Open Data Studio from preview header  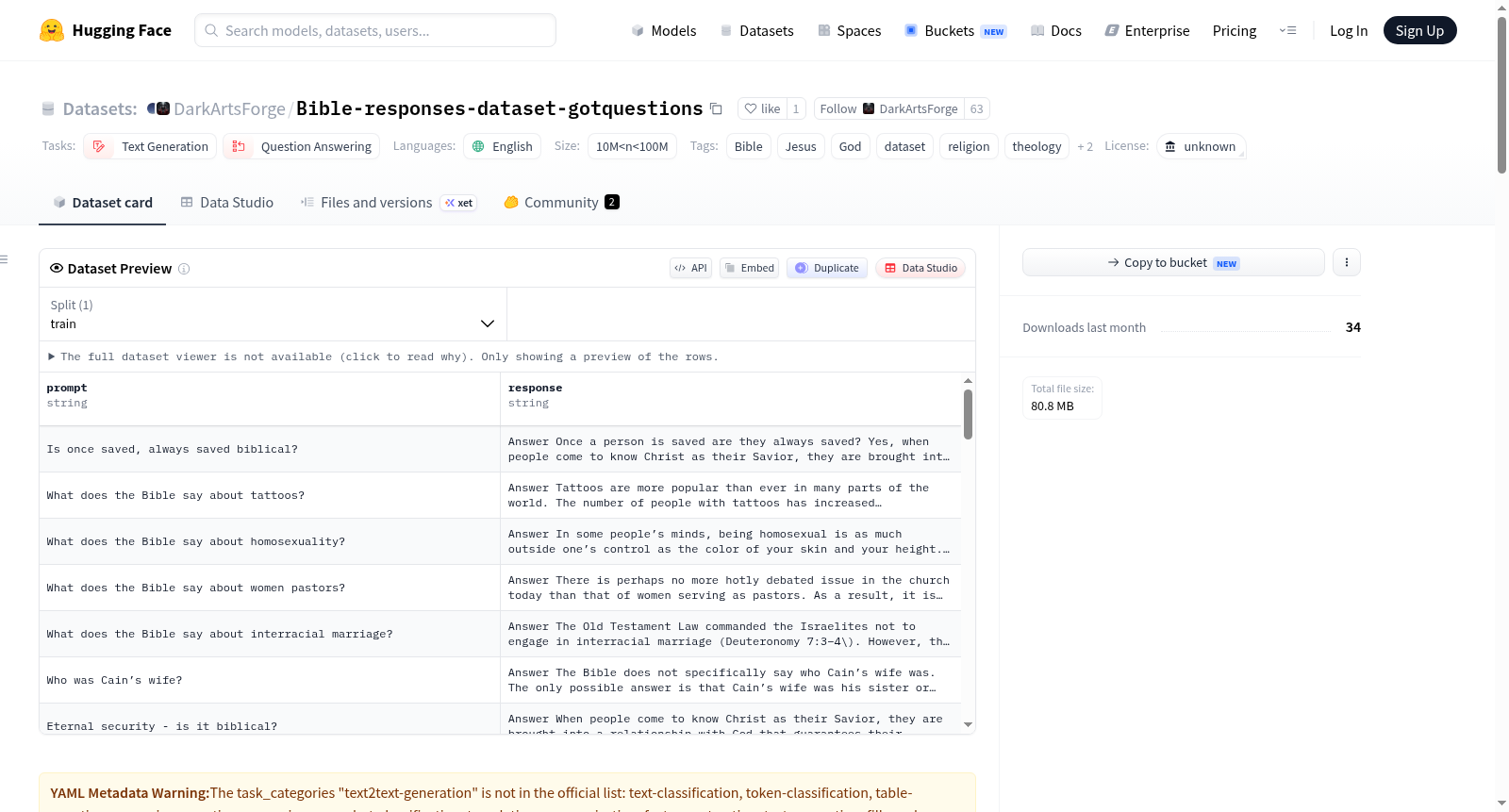click(x=920, y=268)
